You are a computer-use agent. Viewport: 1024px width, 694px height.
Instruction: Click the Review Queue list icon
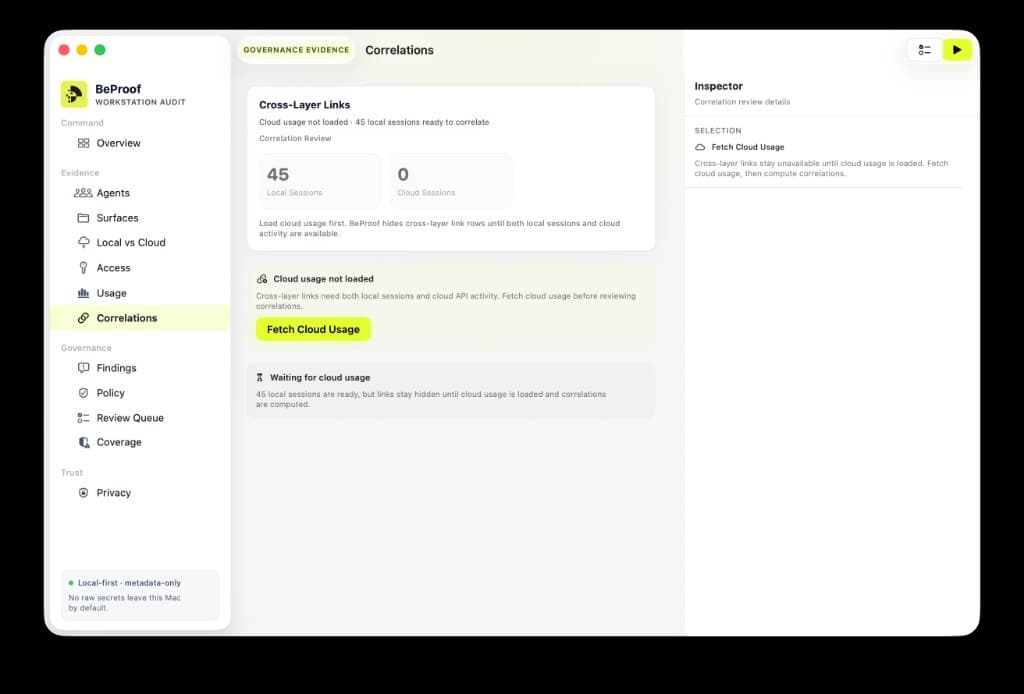83,418
